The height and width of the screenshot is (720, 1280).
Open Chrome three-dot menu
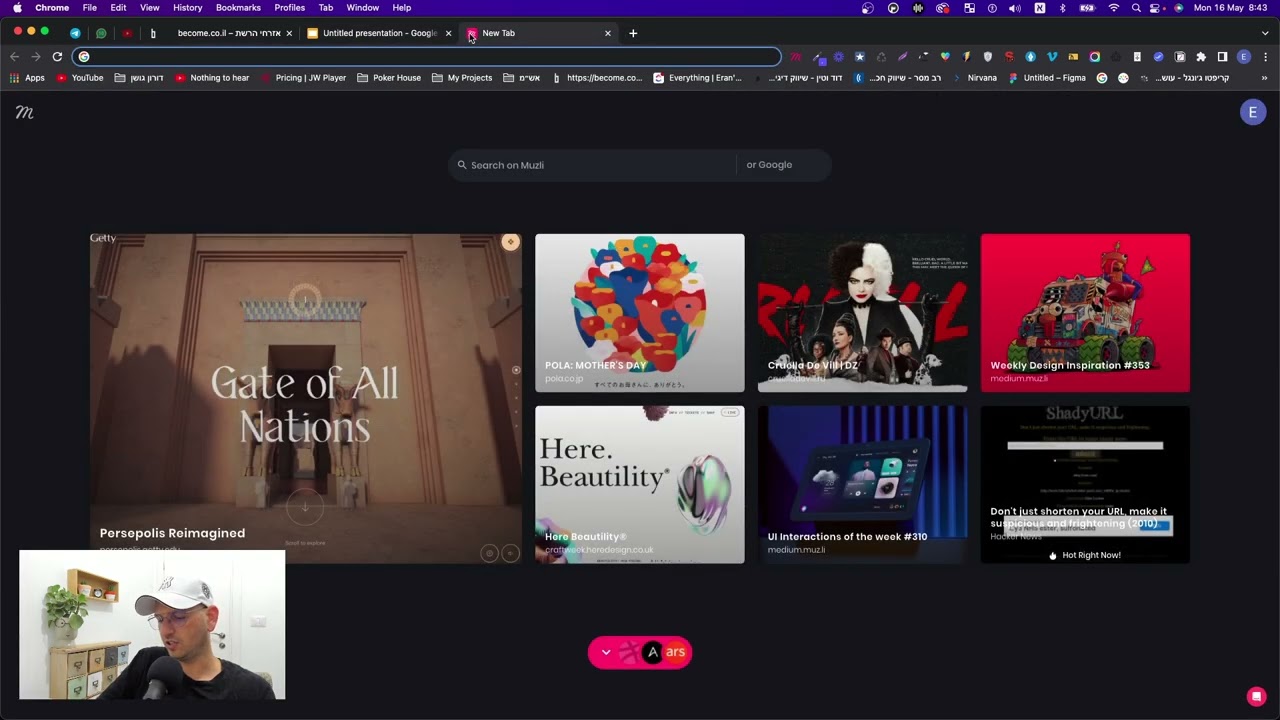coord(1265,57)
